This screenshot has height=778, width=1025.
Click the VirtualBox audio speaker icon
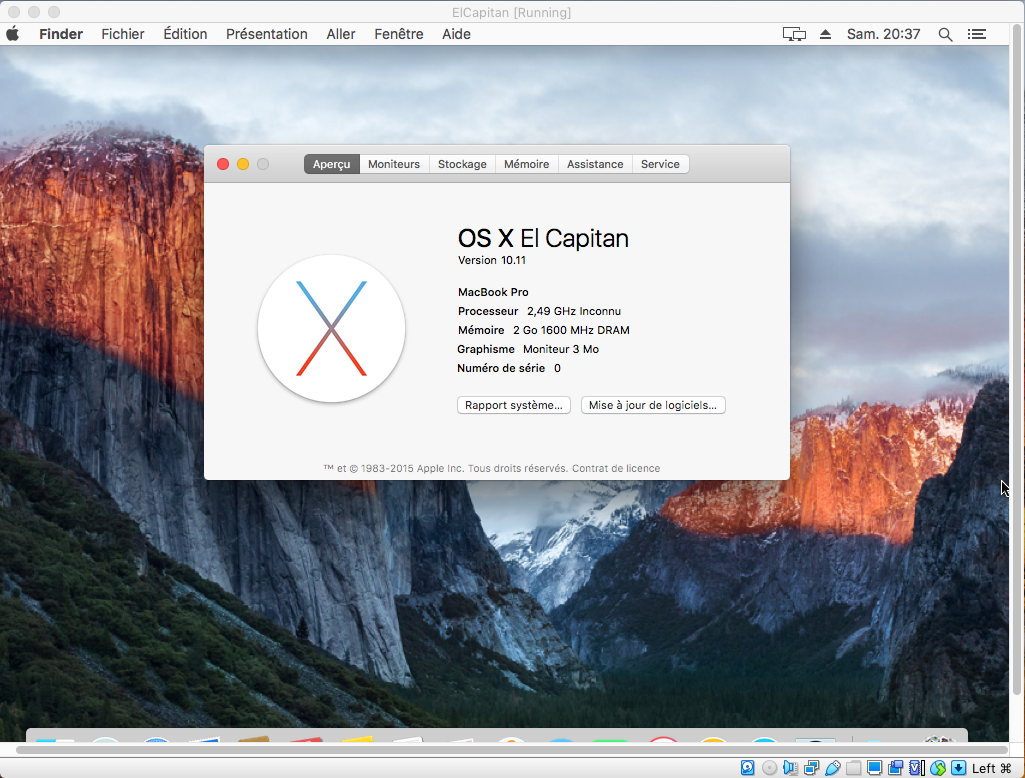coord(790,768)
